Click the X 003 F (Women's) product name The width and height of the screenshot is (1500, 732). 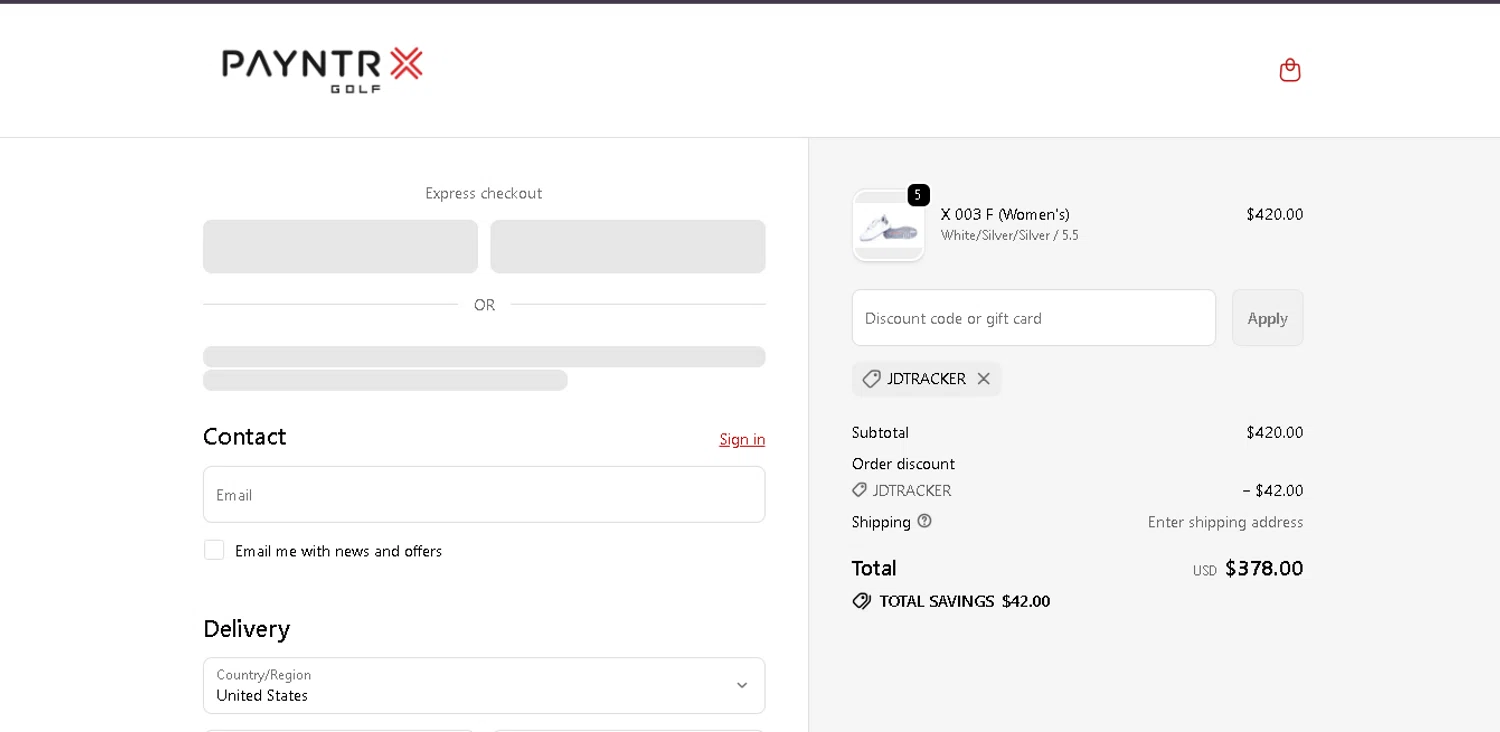1005,214
